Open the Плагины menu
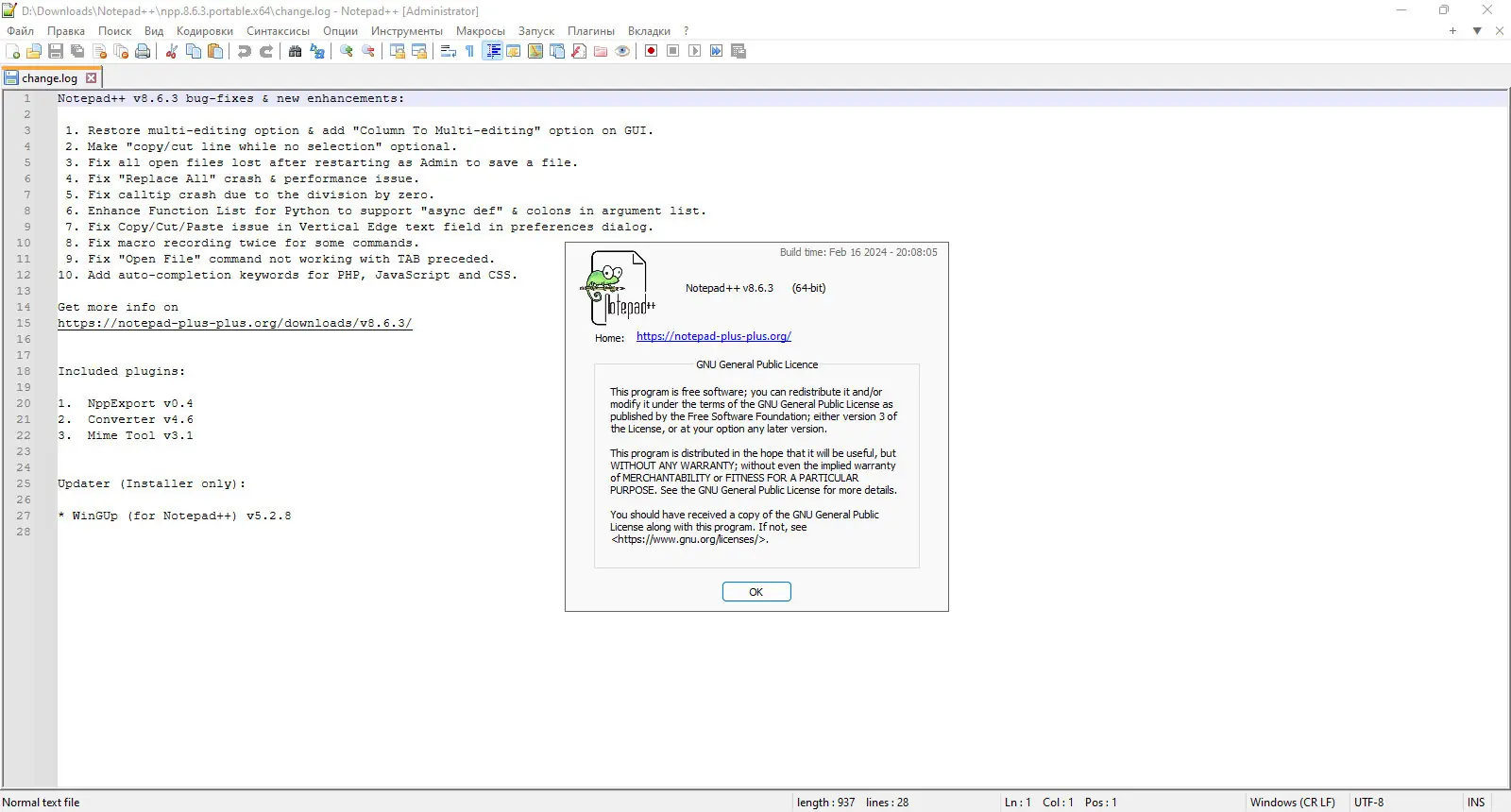Viewport: 1511px width, 812px height. click(591, 31)
